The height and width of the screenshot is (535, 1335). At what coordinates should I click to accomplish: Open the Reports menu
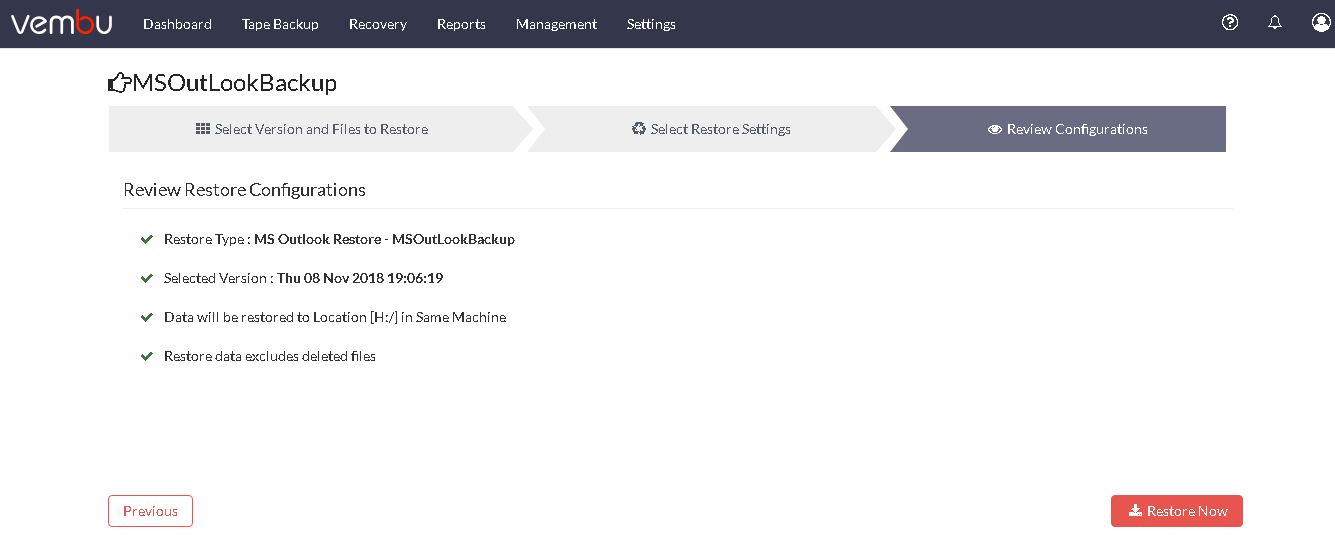(461, 24)
